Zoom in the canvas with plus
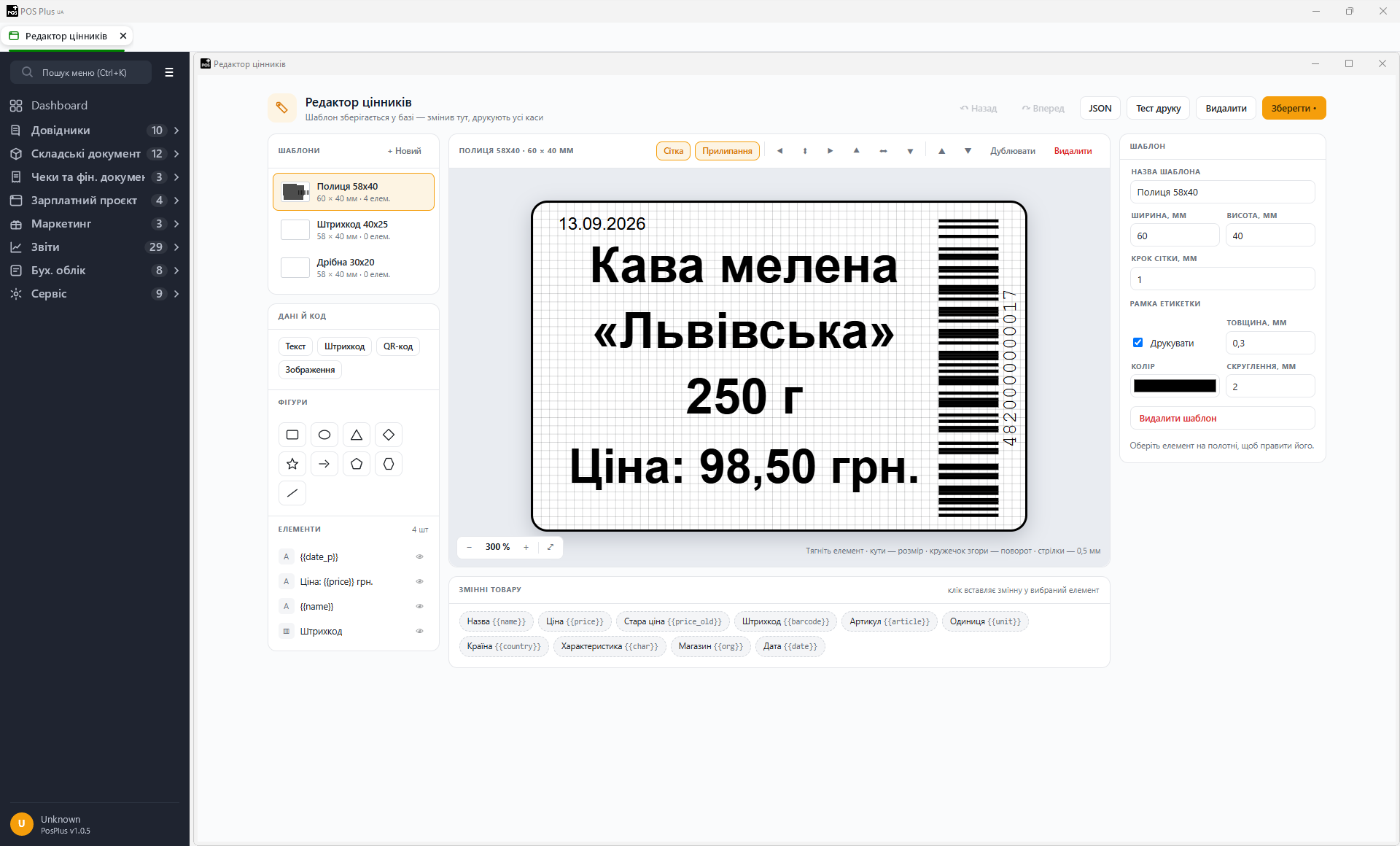 526,547
